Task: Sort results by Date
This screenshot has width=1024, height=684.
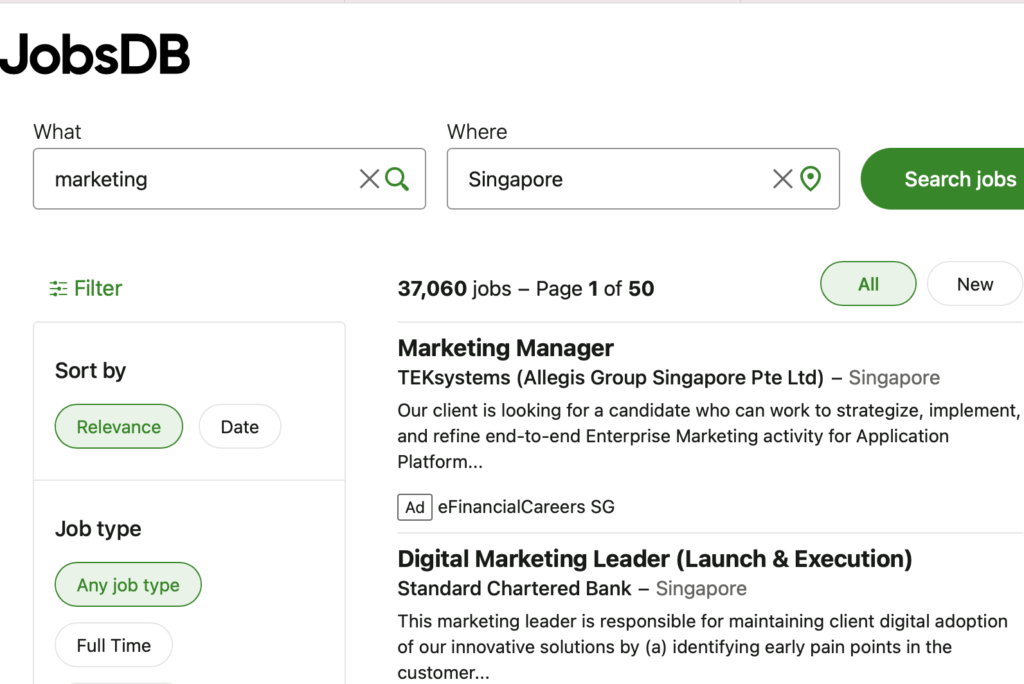Action: tap(240, 427)
